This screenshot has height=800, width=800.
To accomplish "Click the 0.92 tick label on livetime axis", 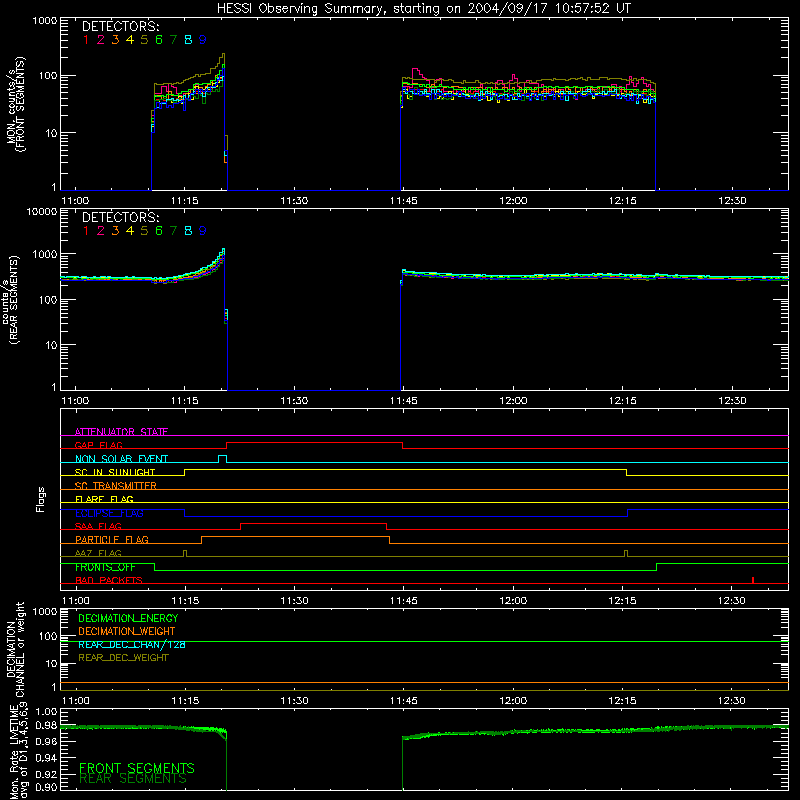I will point(46,774).
